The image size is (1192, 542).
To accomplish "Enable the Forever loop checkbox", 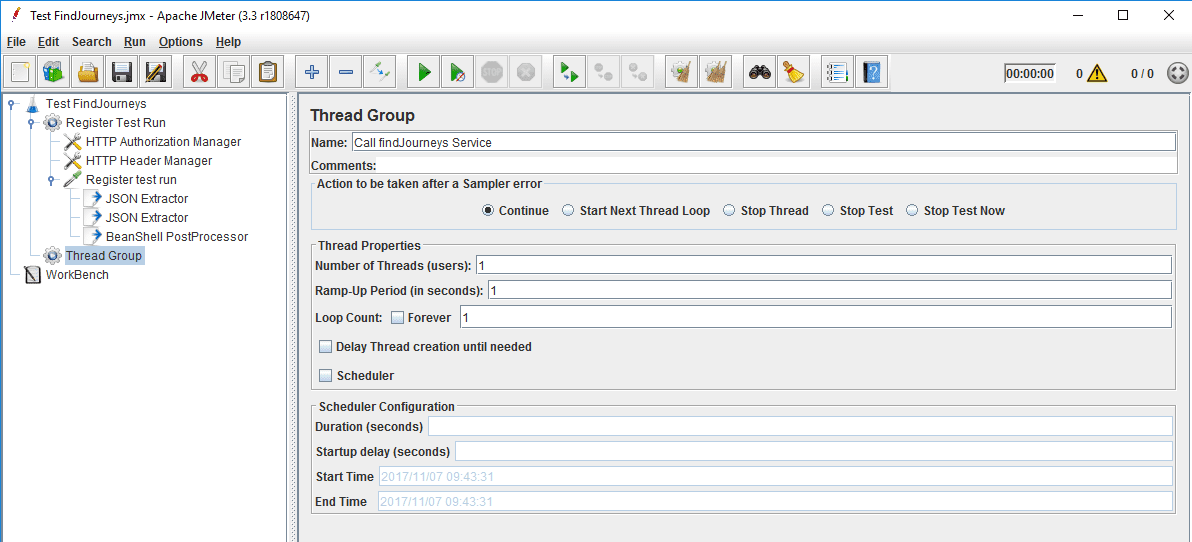I will point(398,318).
